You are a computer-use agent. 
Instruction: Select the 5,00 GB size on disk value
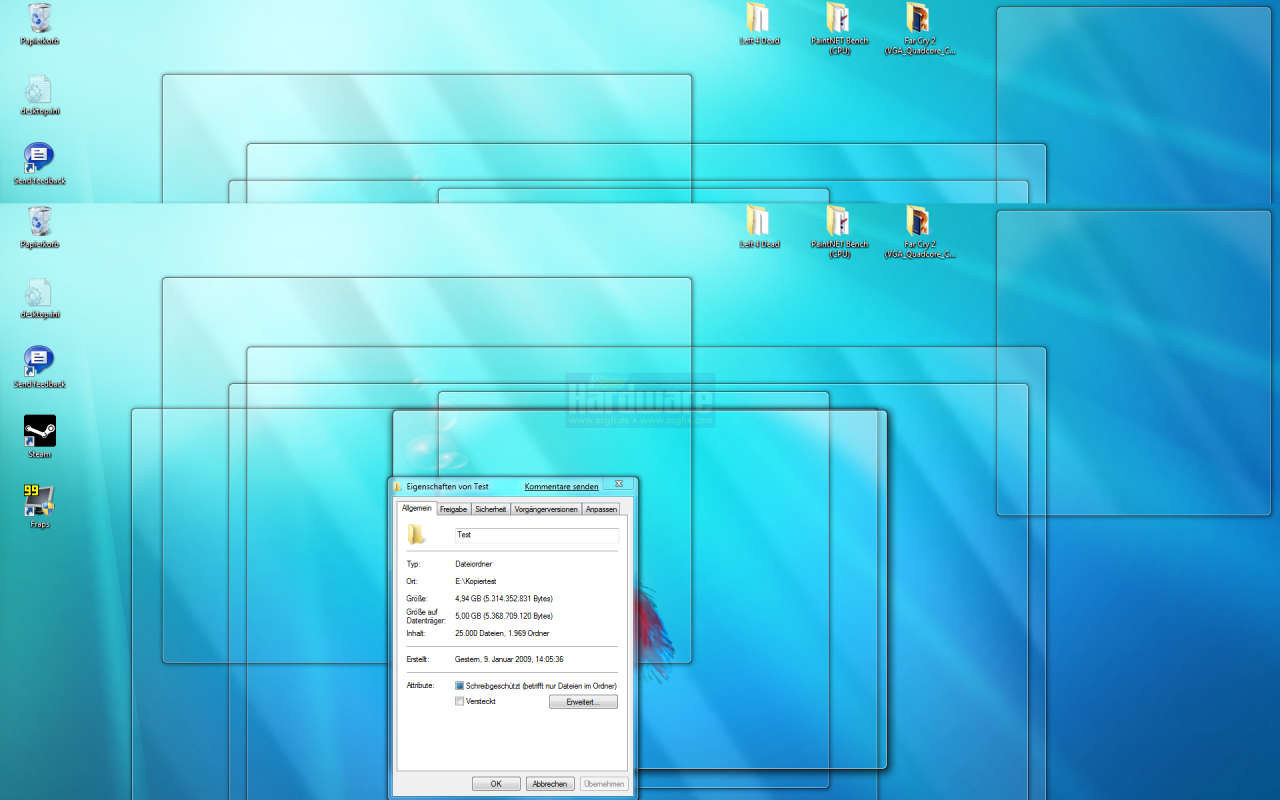[504, 616]
